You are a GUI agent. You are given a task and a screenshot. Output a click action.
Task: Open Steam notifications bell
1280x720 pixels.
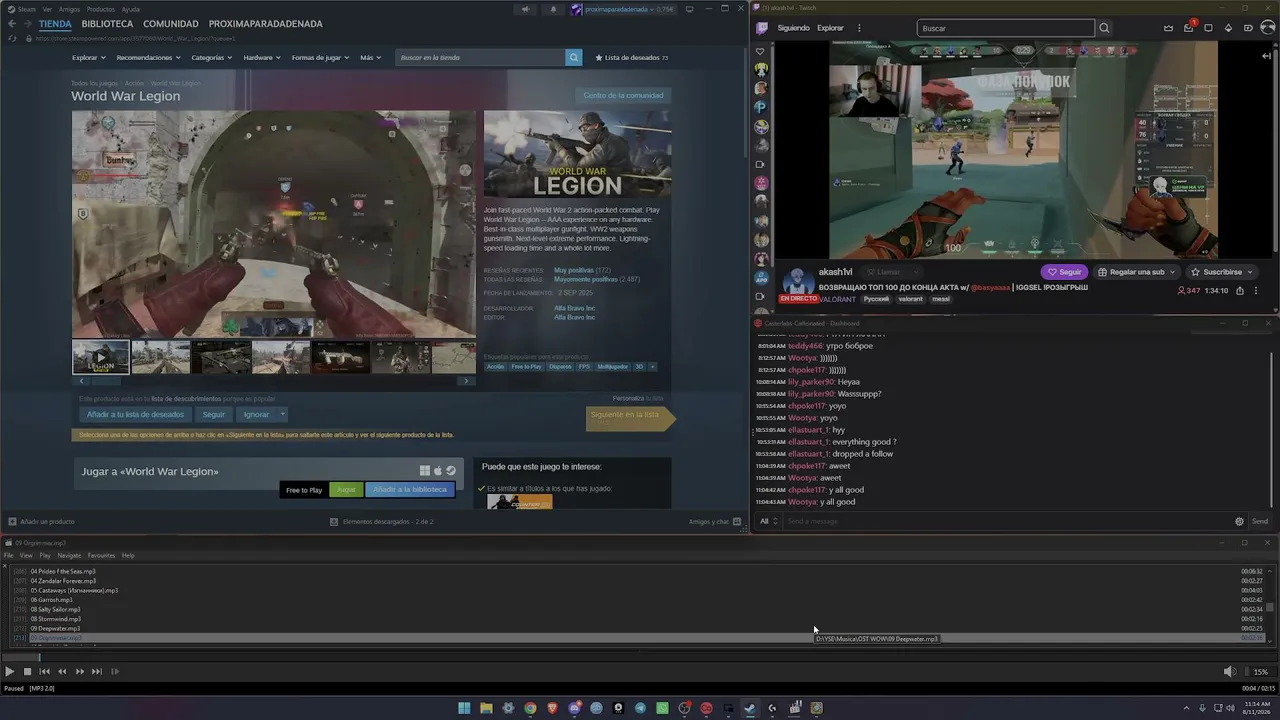click(x=553, y=9)
